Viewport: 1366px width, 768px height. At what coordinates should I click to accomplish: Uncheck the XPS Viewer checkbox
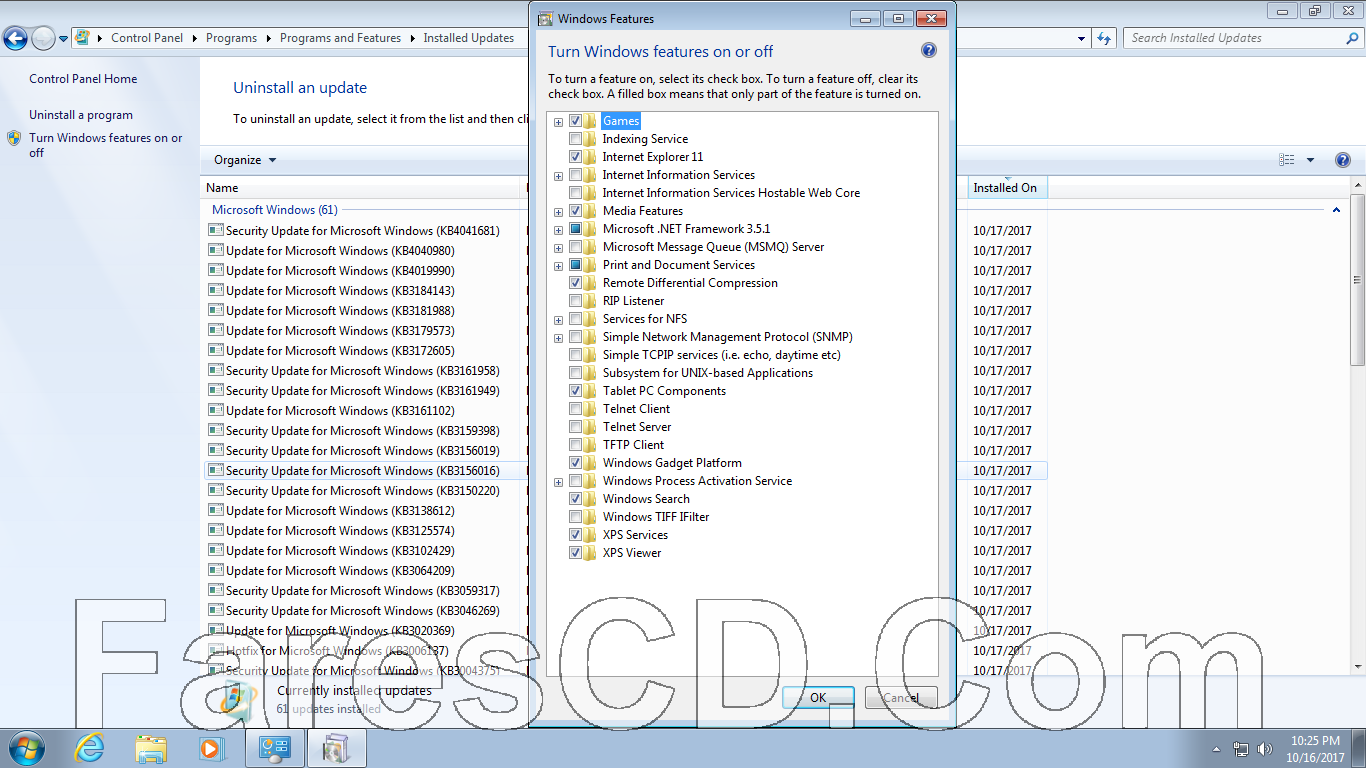[575, 553]
